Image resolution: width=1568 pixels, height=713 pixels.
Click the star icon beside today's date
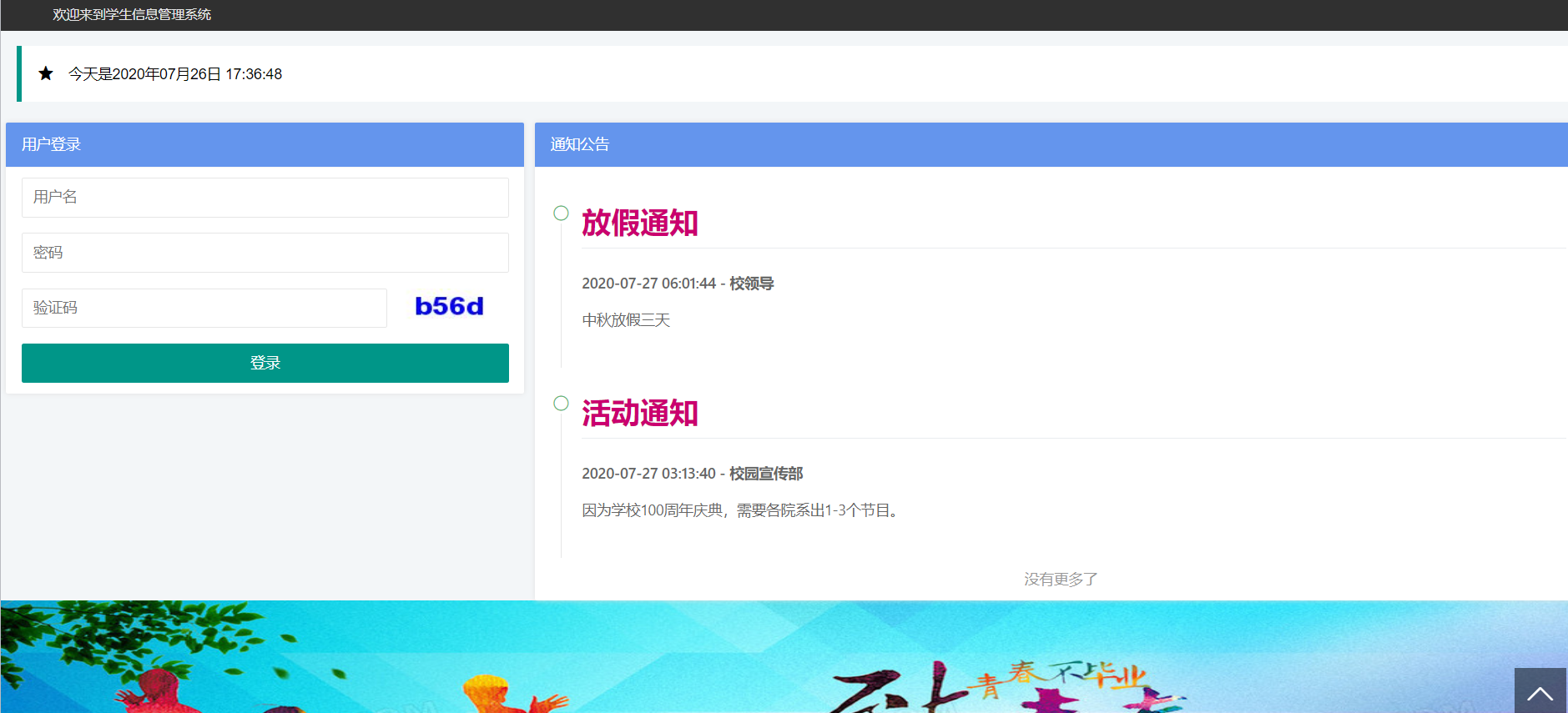(x=46, y=74)
